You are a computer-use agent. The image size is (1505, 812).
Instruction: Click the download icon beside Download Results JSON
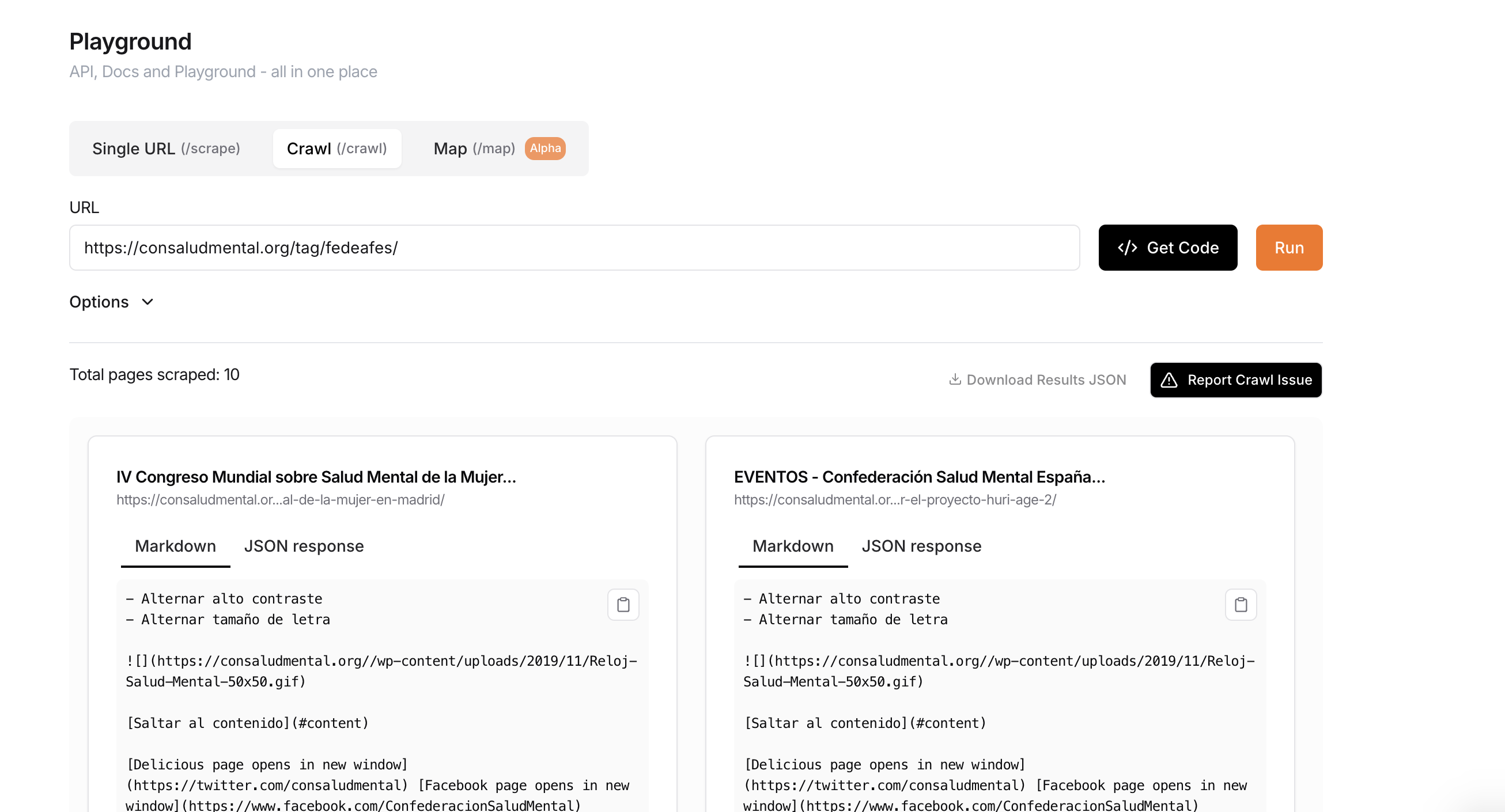pyautogui.click(x=955, y=380)
